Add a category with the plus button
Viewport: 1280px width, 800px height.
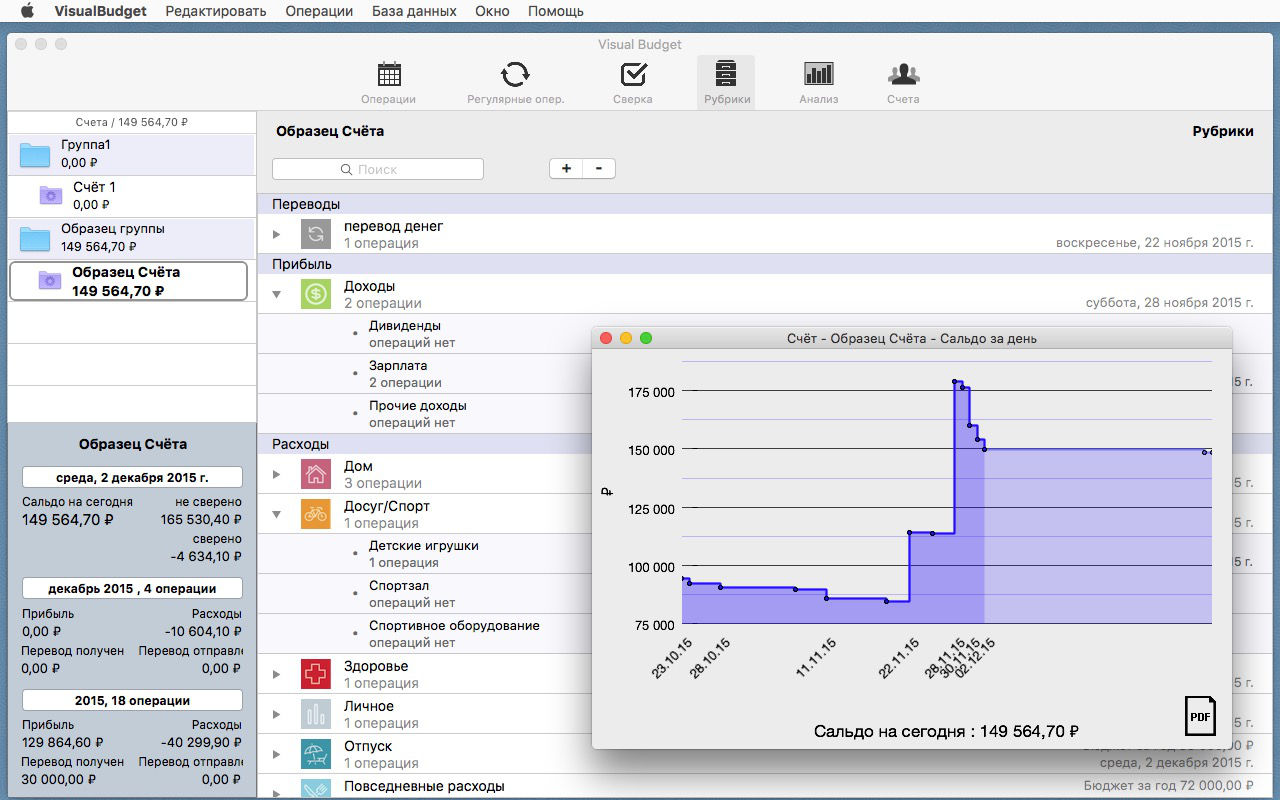coord(566,169)
